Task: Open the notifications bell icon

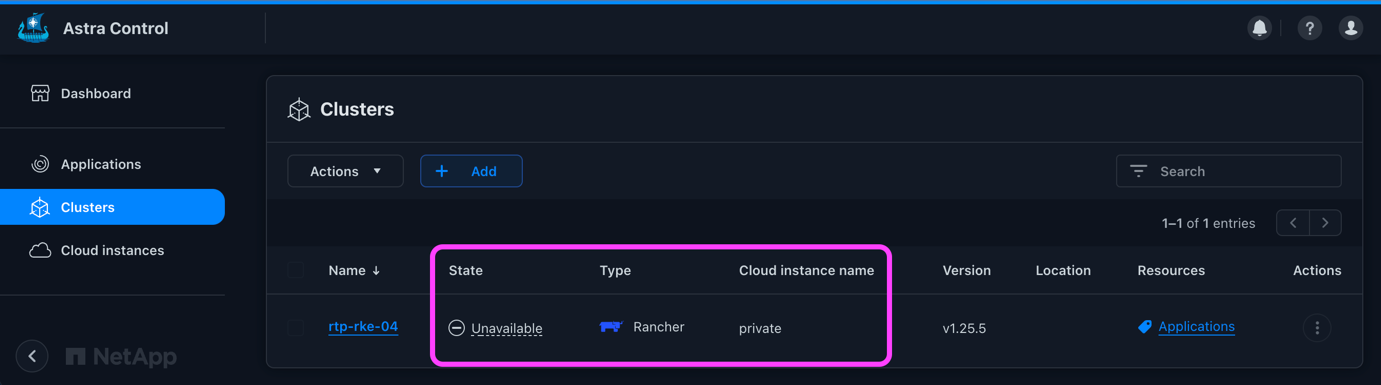Action: 1260,28
